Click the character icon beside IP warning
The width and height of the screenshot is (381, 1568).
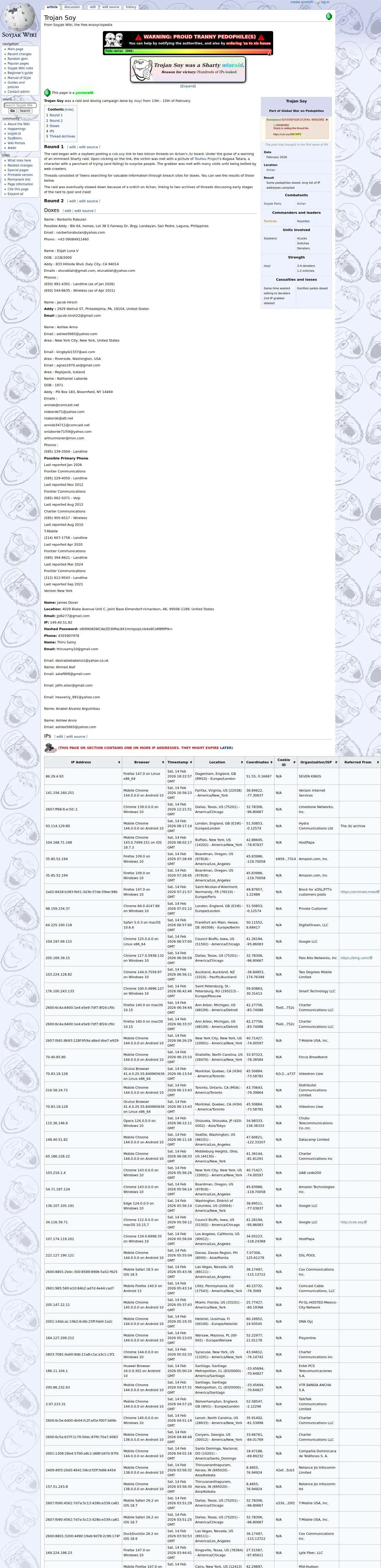pyautogui.click(x=50, y=748)
